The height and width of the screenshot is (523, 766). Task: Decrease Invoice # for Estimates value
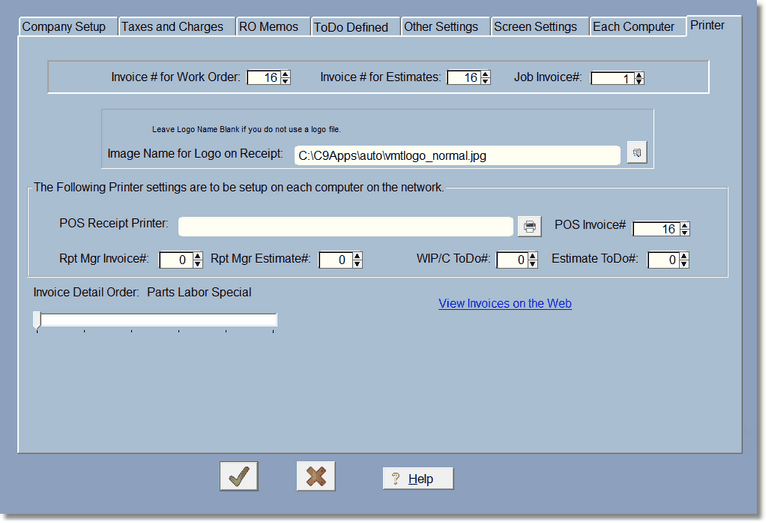tap(486, 81)
